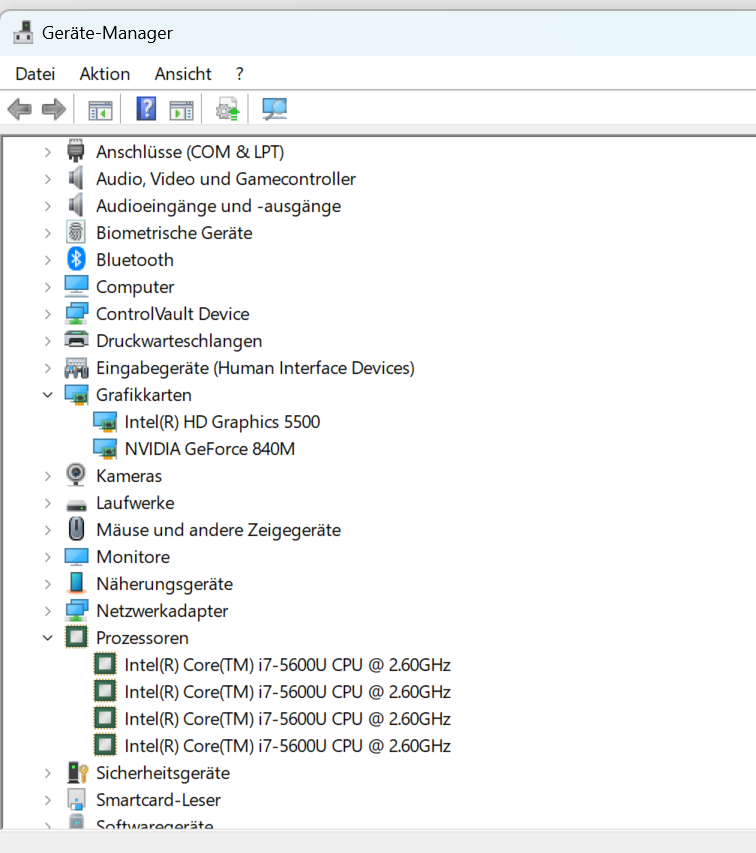Expand the Druckwarteschlangen chevron
Viewport: 756px width, 853px height.
point(48,341)
